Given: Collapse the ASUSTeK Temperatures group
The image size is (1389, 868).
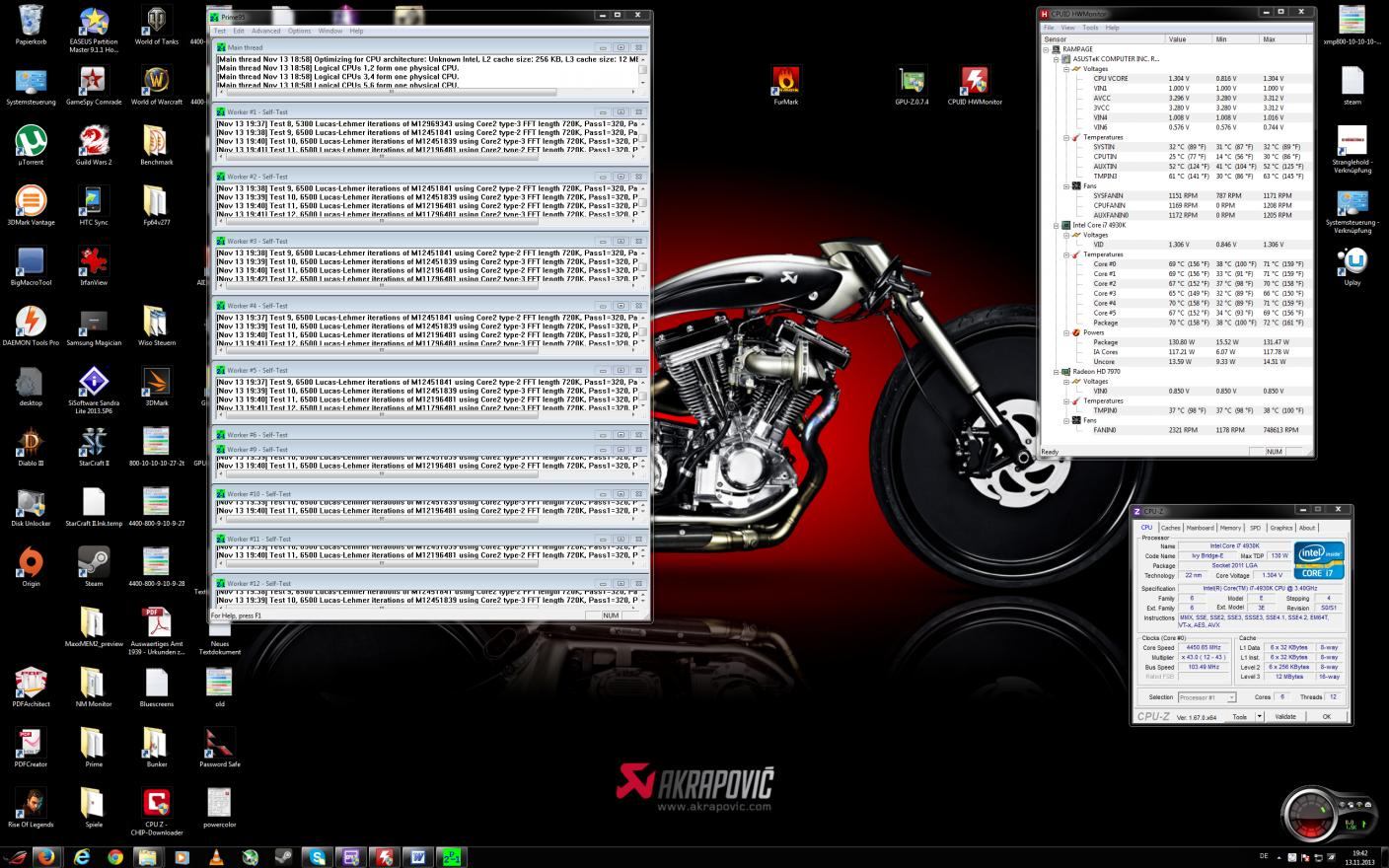Looking at the screenshot, I should point(1066,137).
